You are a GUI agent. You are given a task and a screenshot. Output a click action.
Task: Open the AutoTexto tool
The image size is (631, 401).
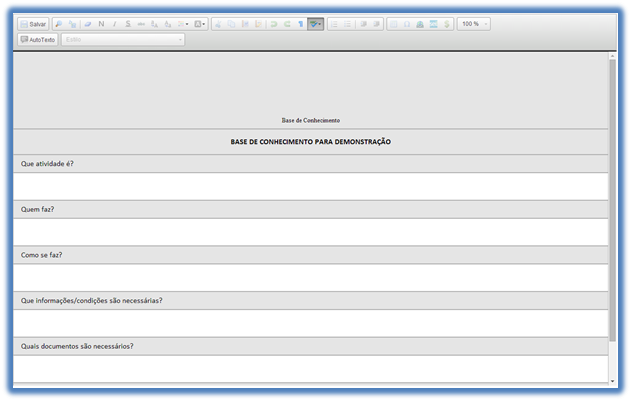click(38, 40)
